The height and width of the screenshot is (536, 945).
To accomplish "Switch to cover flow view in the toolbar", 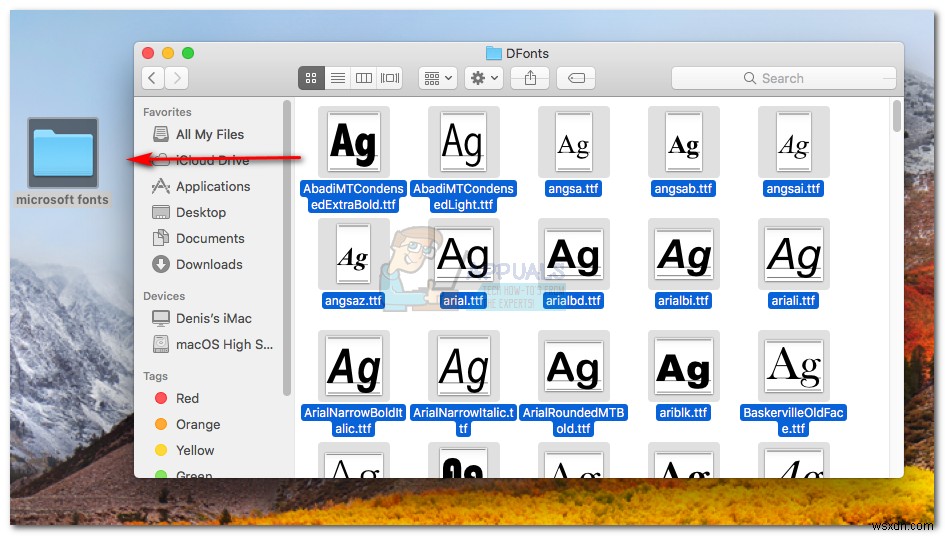I will click(389, 78).
